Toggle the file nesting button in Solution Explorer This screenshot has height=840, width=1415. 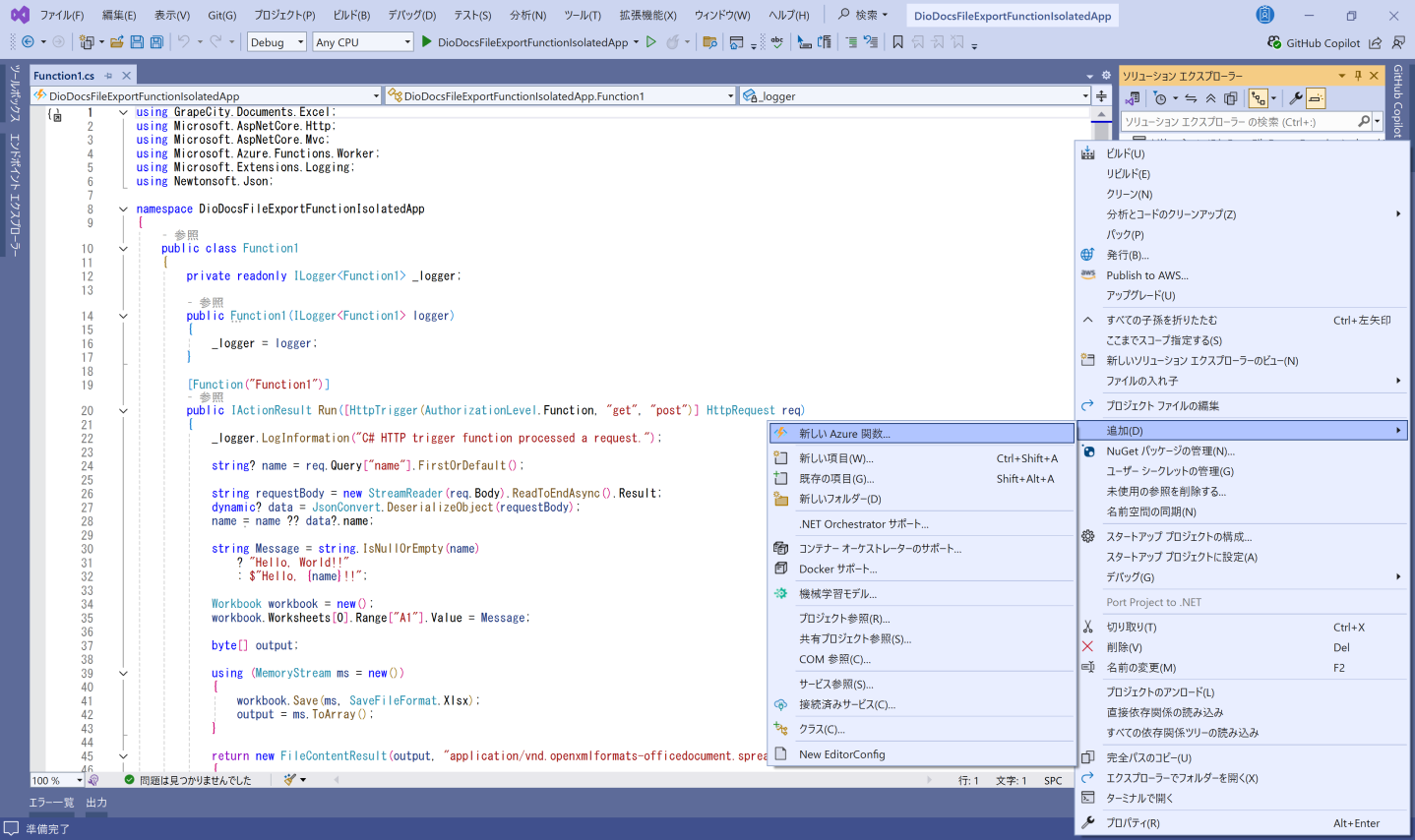[1258, 98]
